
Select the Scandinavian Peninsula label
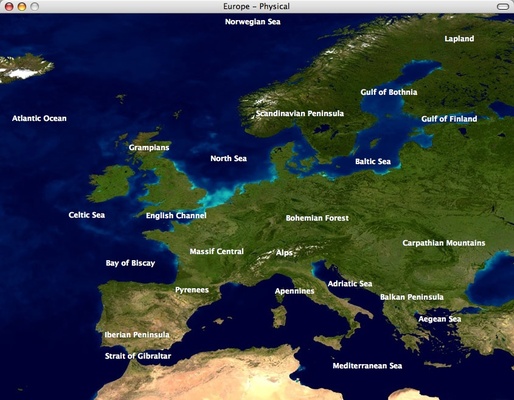tap(300, 114)
